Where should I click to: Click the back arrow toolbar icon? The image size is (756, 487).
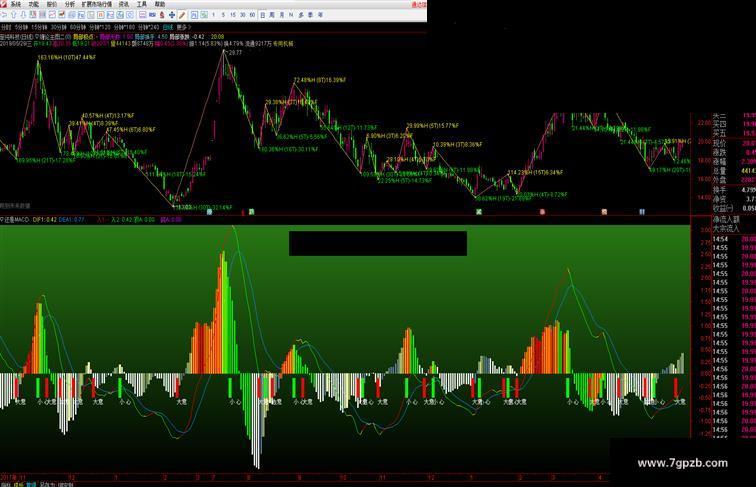coord(4,15)
